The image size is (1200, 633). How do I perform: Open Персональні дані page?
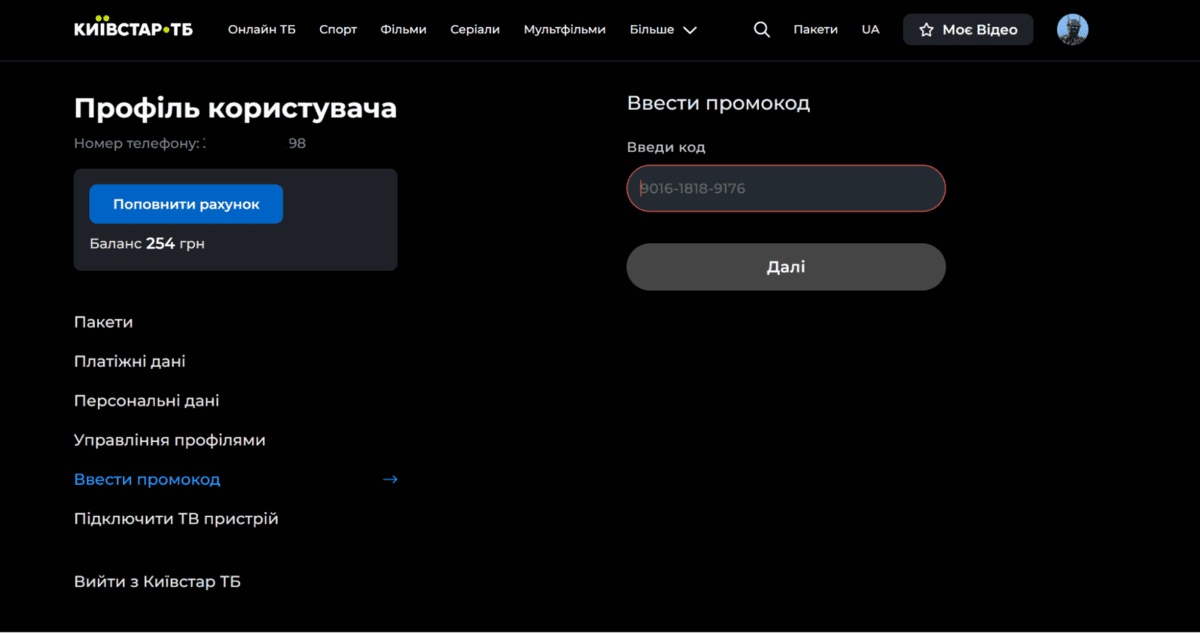147,401
